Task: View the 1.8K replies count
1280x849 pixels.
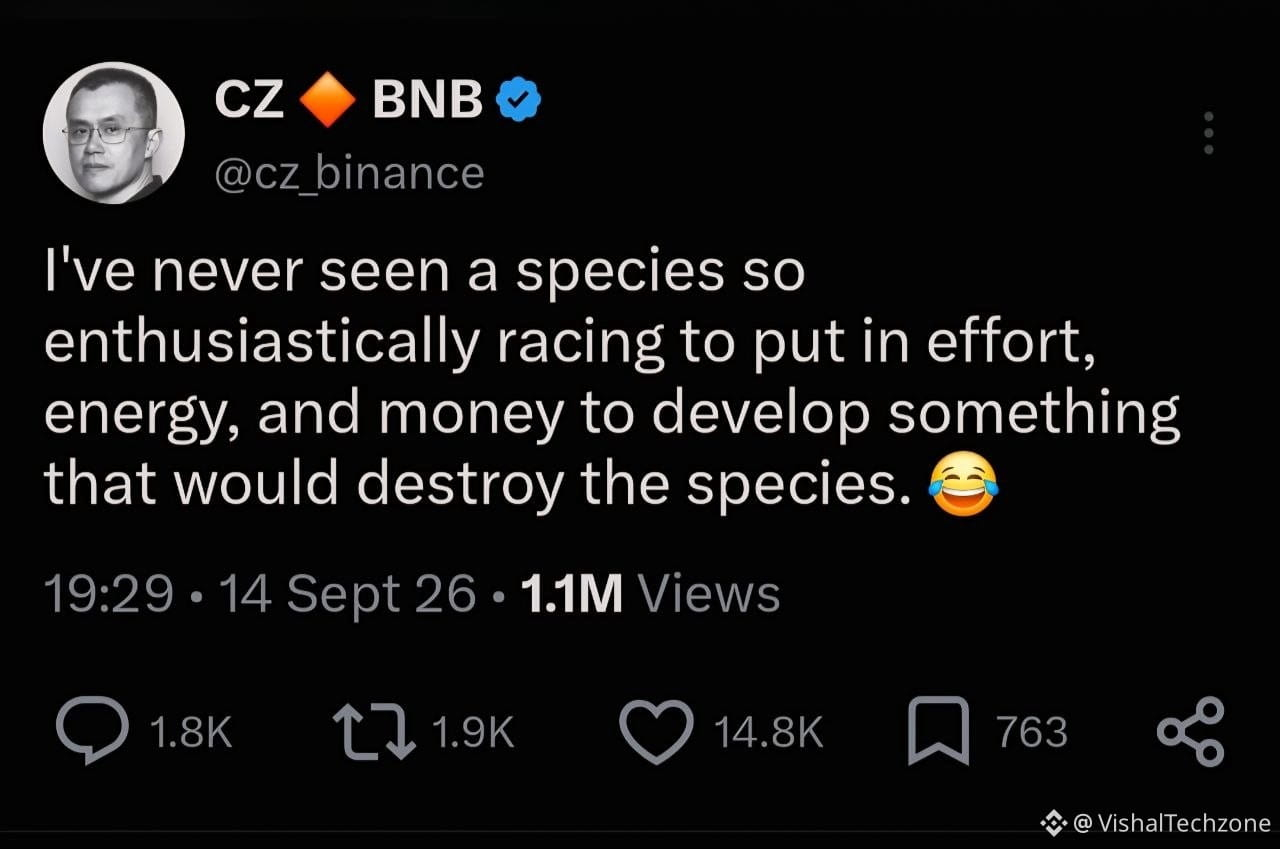Action: click(x=190, y=733)
